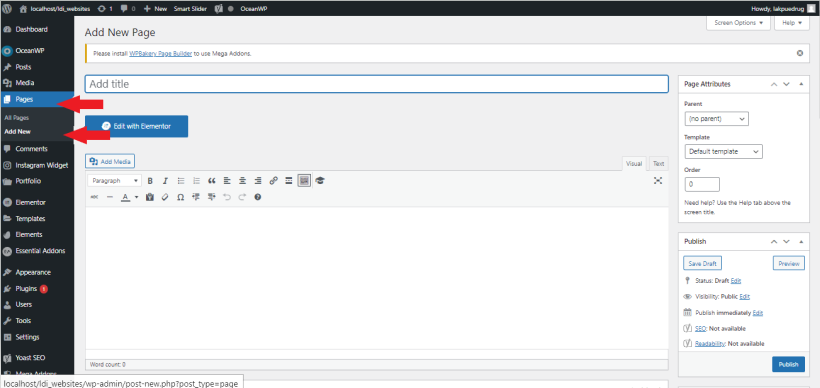The height and width of the screenshot is (388, 820).
Task: Click the blue Publish button
Action: pyautogui.click(x=789, y=364)
